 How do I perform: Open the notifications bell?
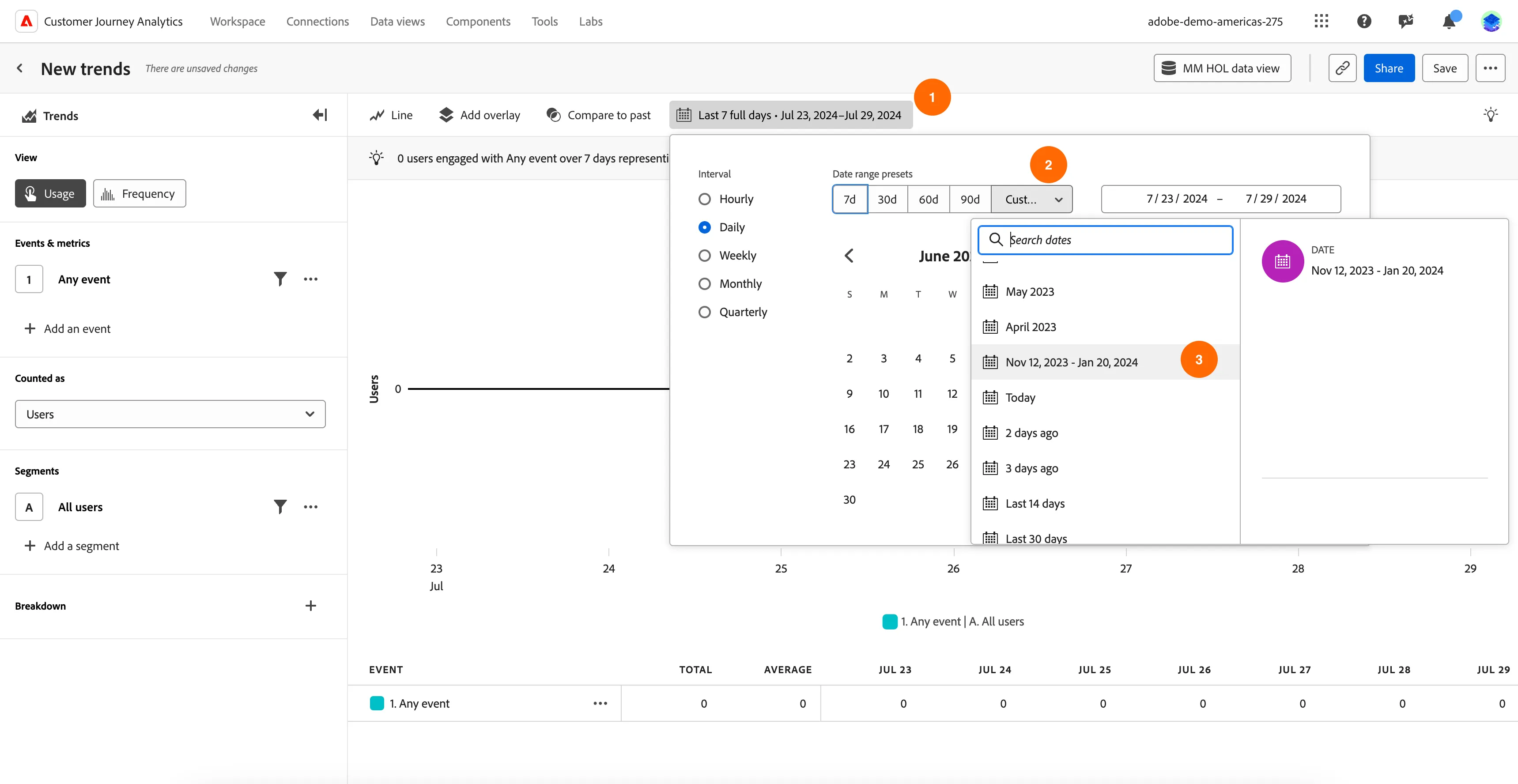click(x=1449, y=22)
